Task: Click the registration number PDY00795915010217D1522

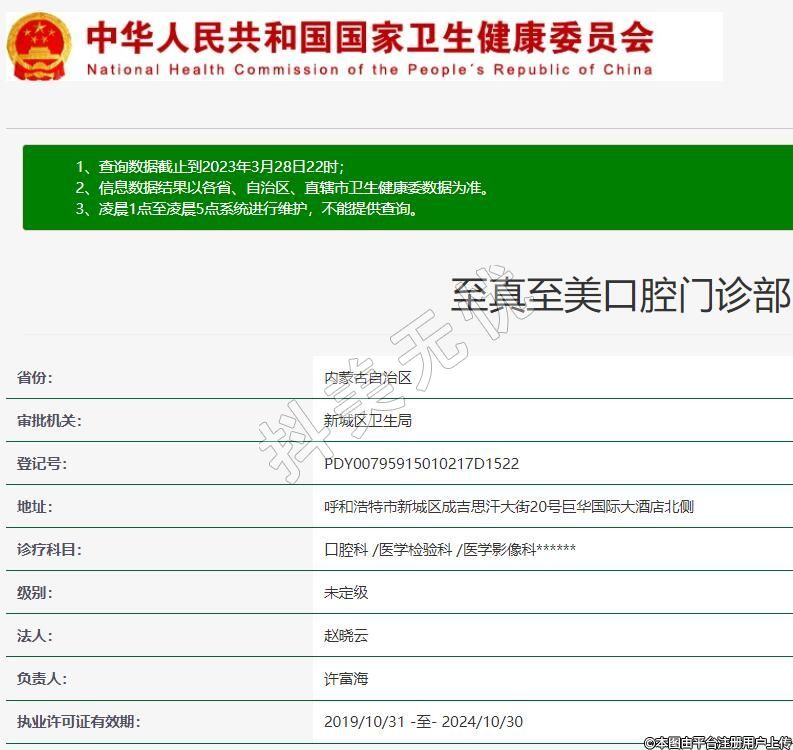Action: tap(421, 464)
